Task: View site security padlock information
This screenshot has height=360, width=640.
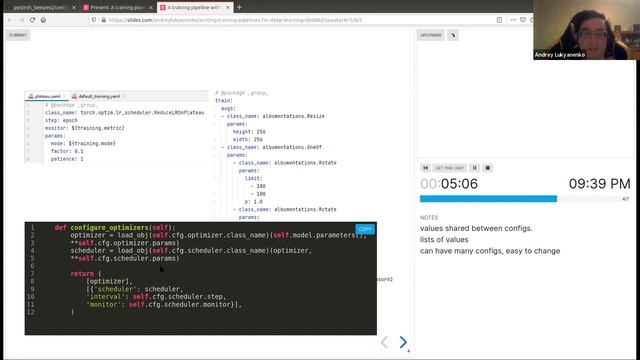Action: (x=103, y=20)
